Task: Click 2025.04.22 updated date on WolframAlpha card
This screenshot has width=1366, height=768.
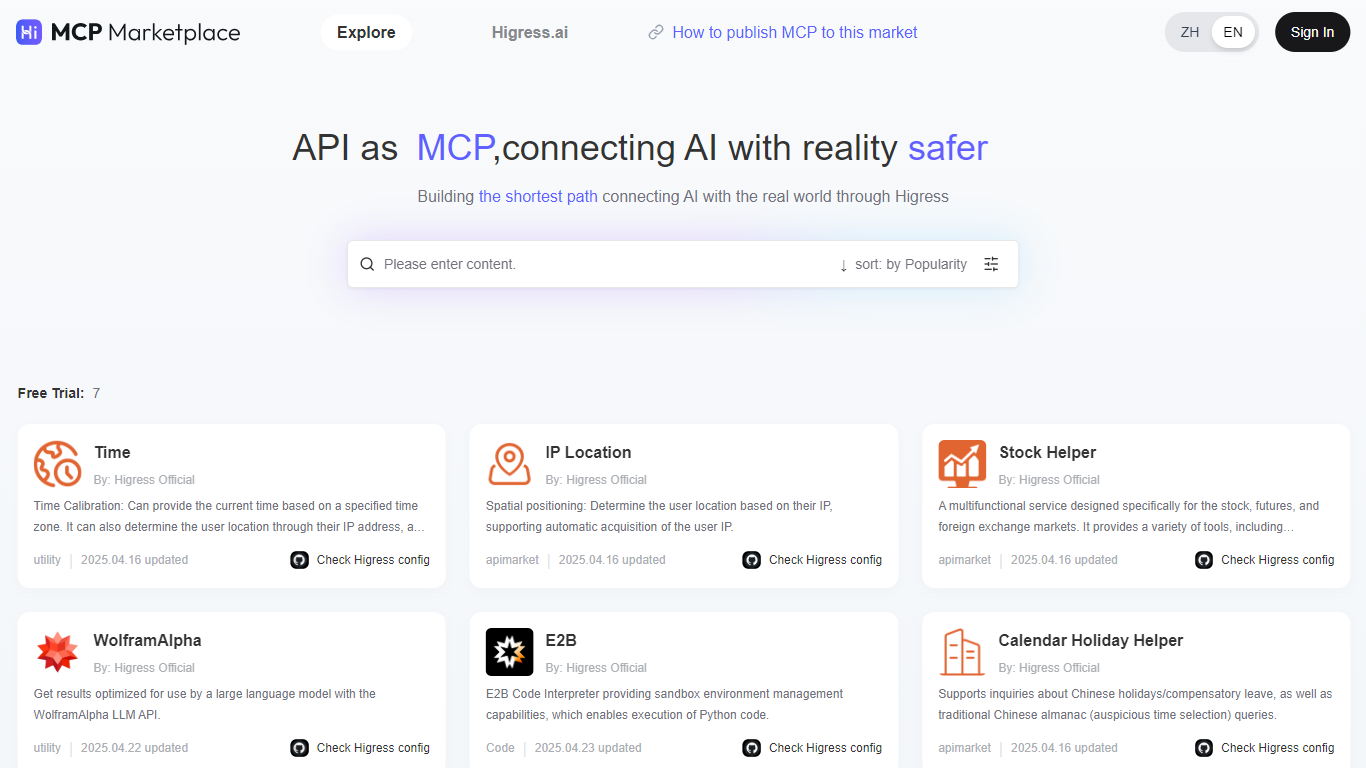Action: [x=134, y=748]
